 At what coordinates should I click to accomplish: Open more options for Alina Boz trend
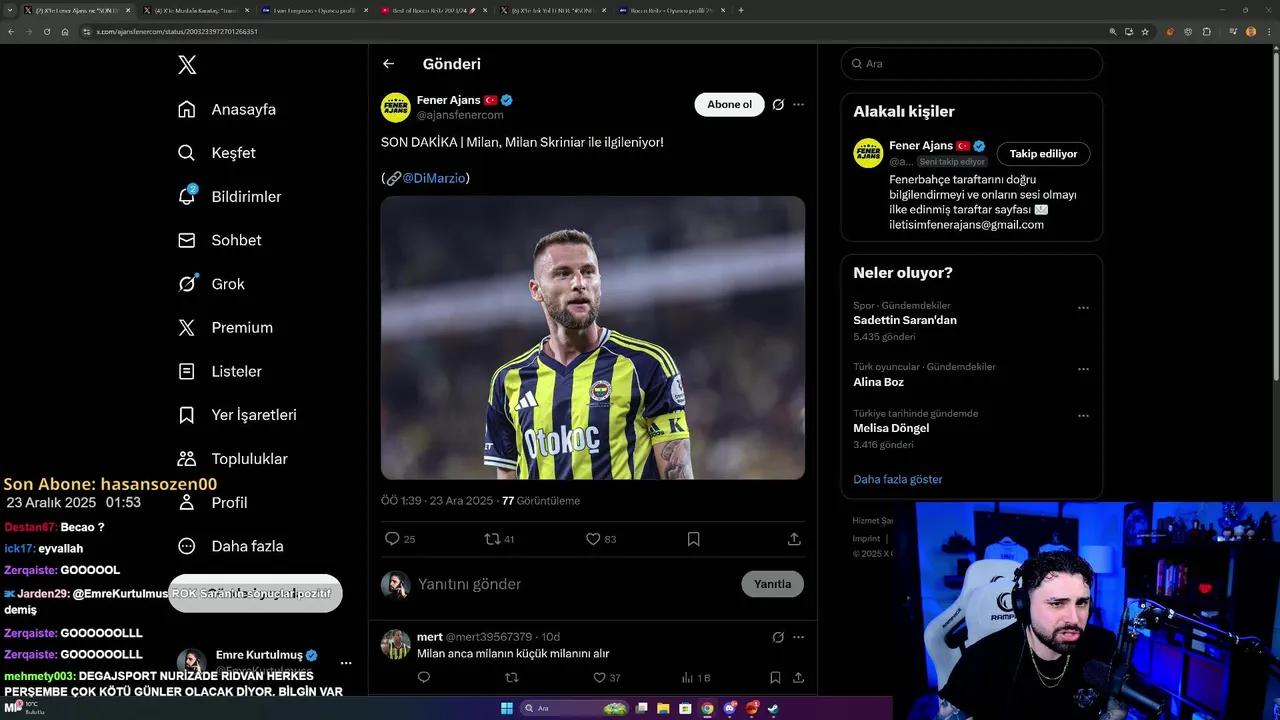[1083, 369]
